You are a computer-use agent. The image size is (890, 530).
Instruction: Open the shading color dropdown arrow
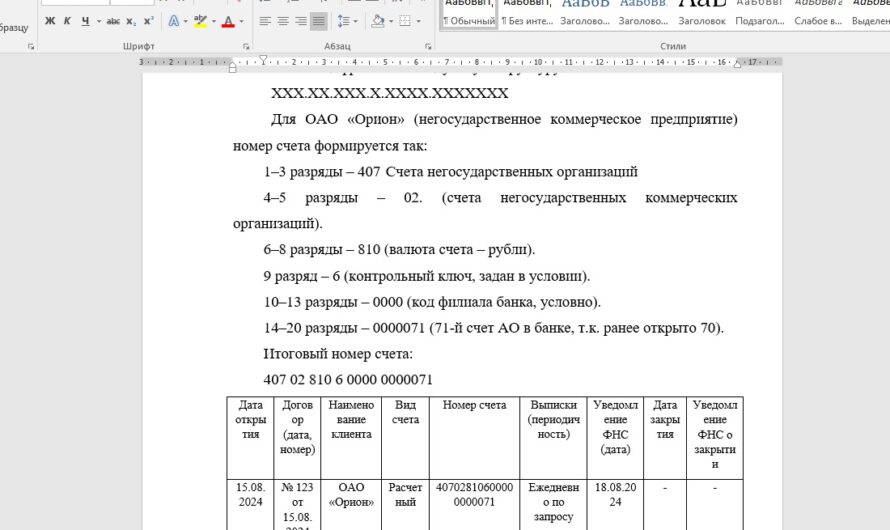[391, 22]
